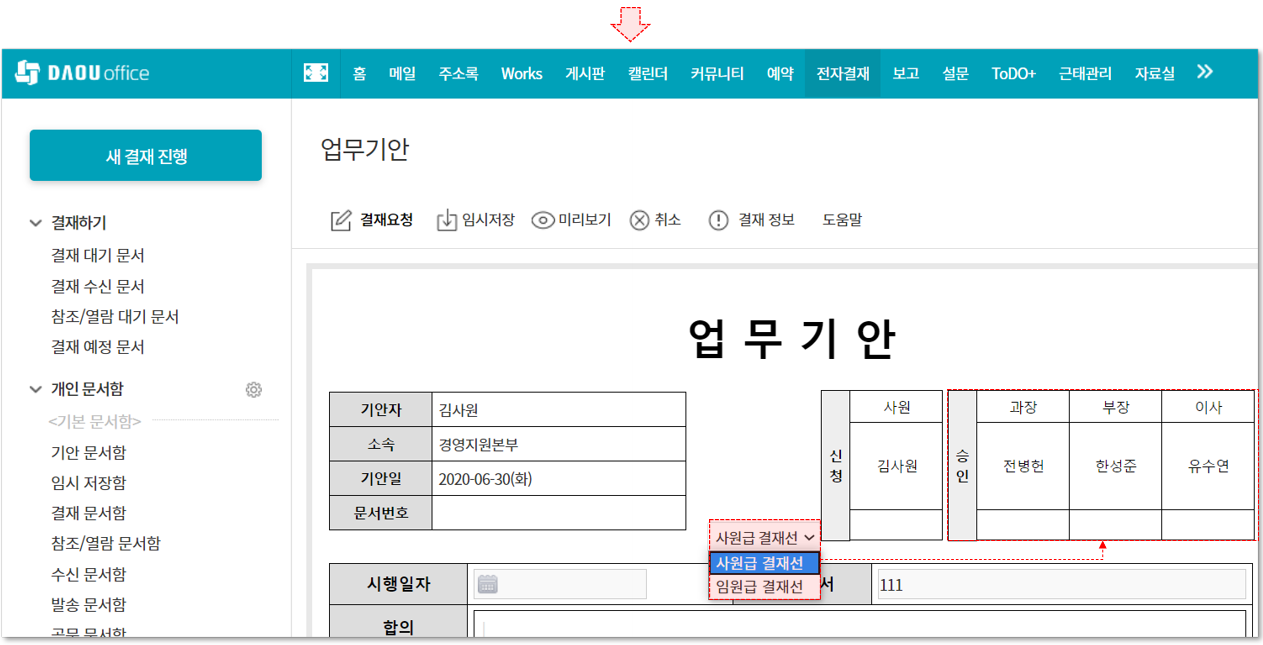Viewport: 1263px width, 645px height.
Task: Expand more menus with double chevron
Action: 1205,72
